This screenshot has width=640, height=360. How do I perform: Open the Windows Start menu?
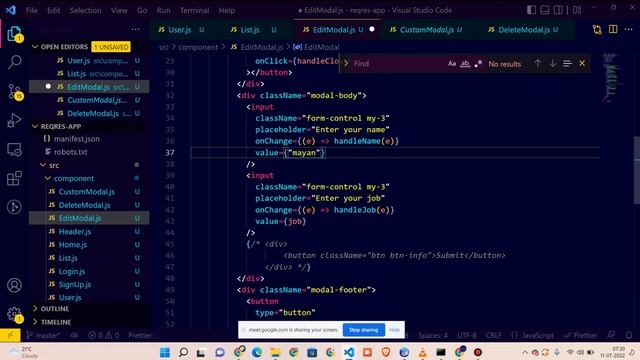pos(165,352)
